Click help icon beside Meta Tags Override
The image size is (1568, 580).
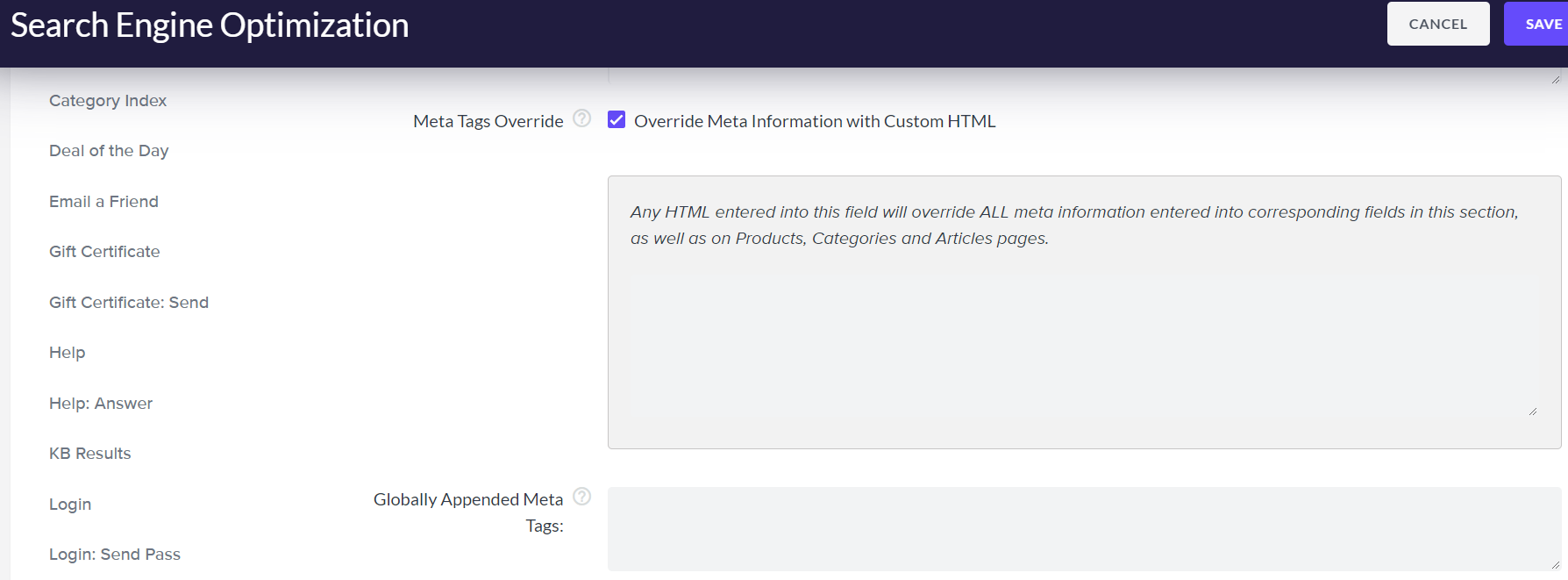click(581, 118)
